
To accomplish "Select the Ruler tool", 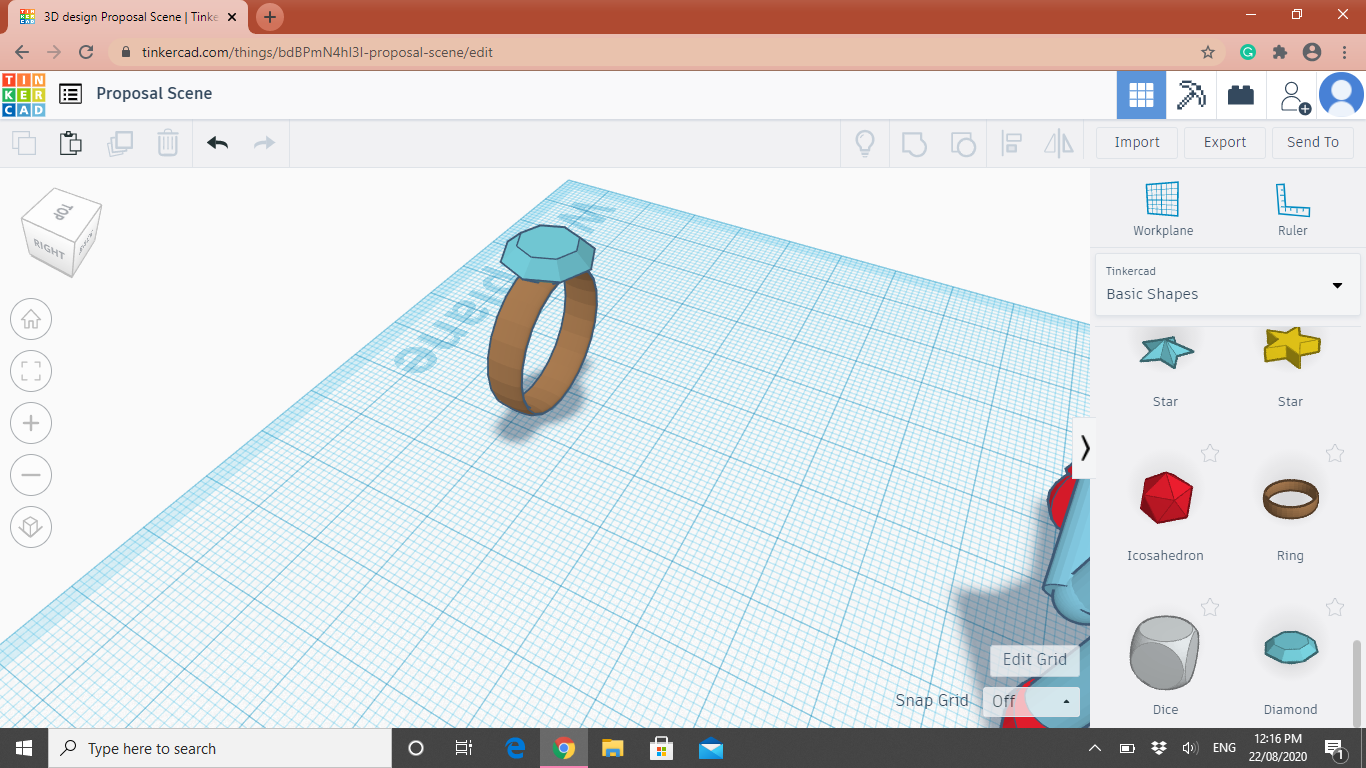I will (1292, 209).
